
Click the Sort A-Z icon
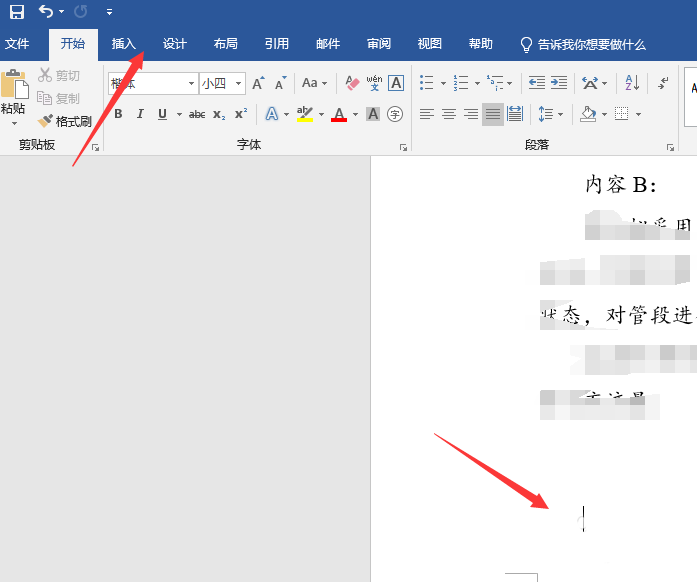click(632, 83)
